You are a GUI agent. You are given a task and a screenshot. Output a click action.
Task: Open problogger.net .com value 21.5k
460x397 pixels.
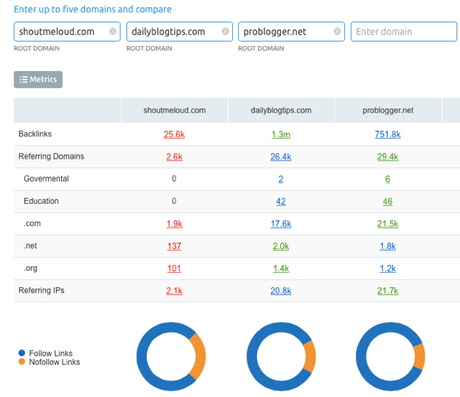pyautogui.click(x=388, y=224)
